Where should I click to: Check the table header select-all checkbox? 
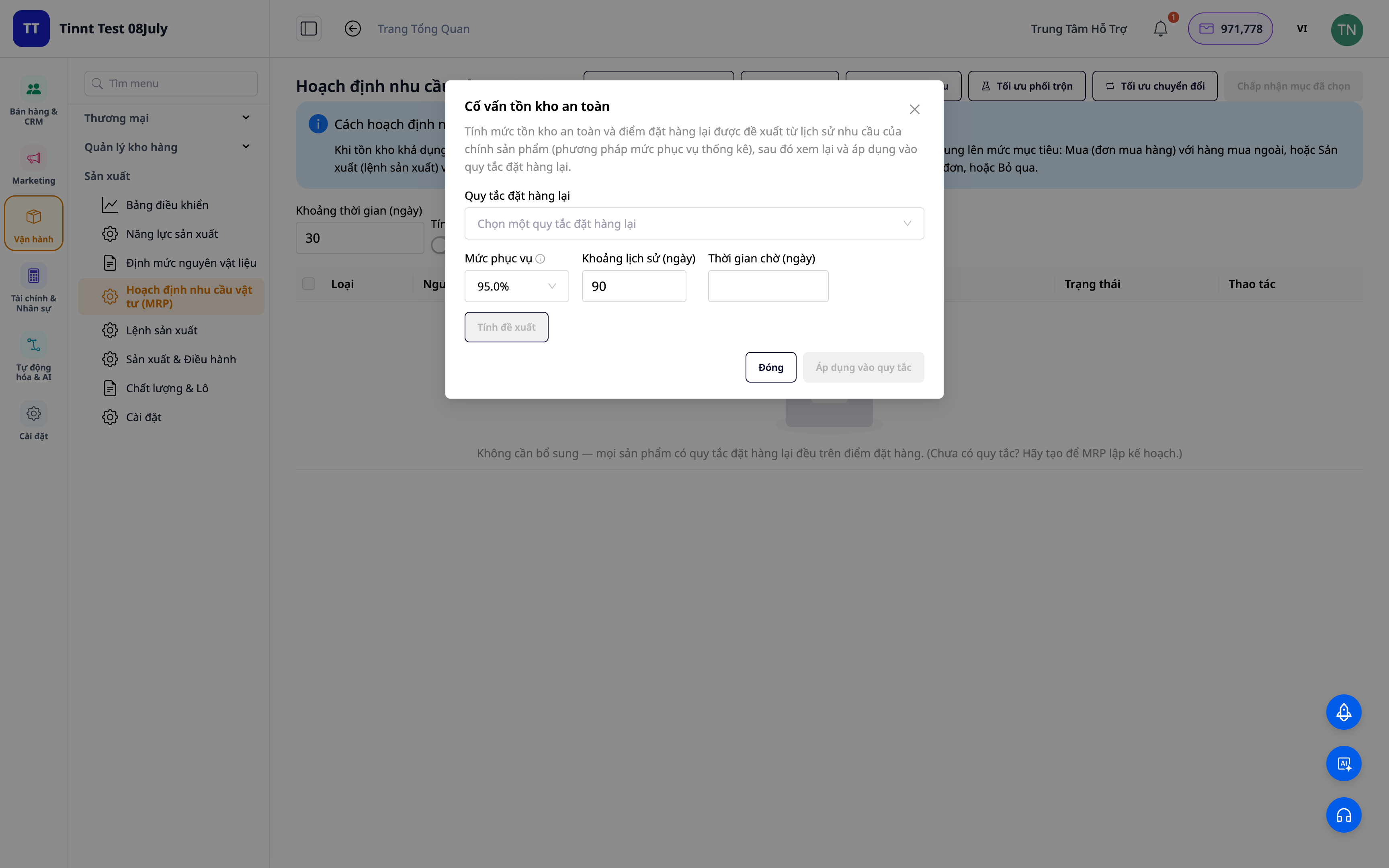(309, 284)
